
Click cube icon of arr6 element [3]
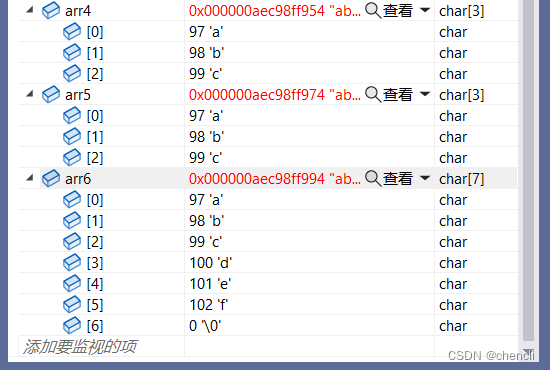(72, 263)
